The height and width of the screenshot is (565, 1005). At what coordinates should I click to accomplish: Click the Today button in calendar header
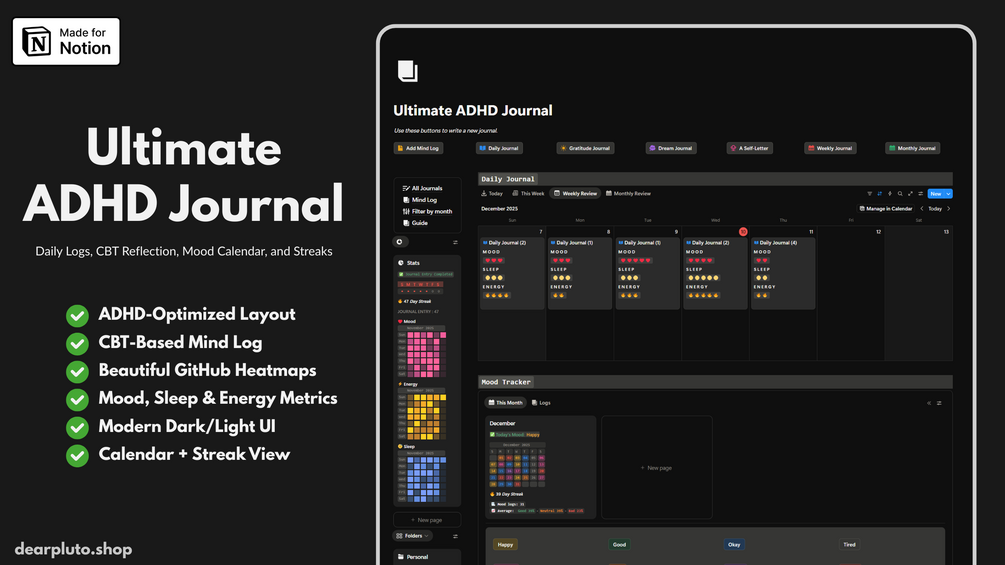pos(935,209)
